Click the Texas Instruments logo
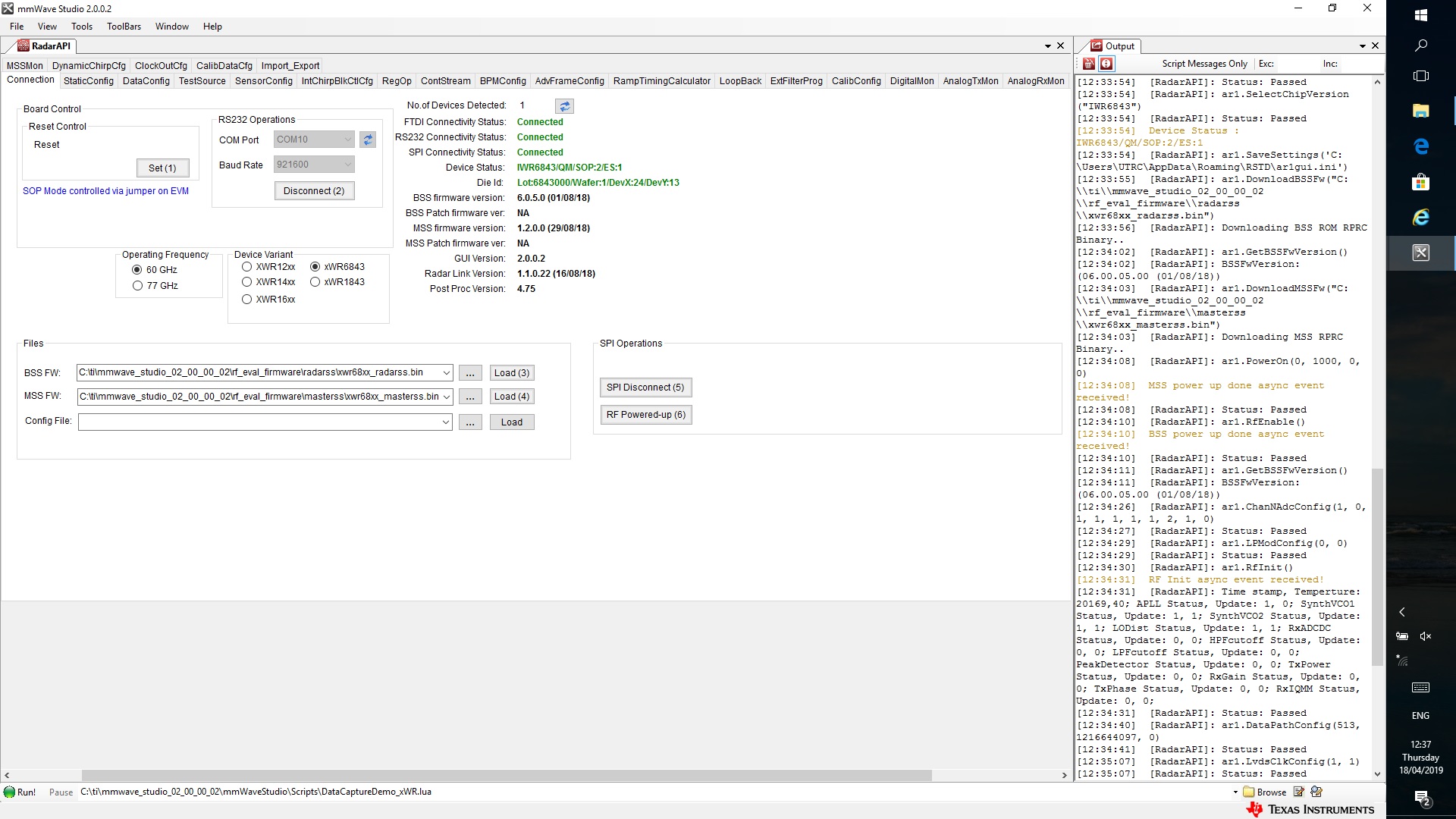This screenshot has height=819, width=1456. click(x=1311, y=810)
